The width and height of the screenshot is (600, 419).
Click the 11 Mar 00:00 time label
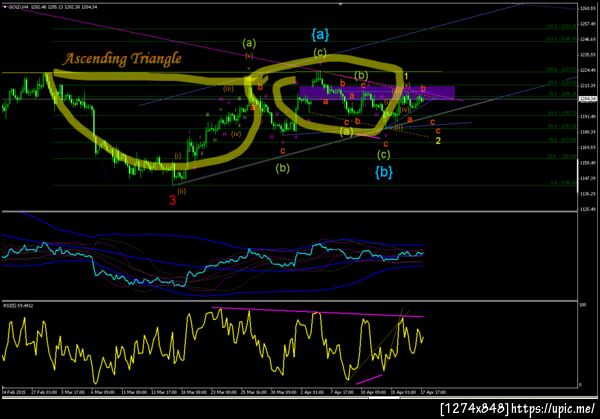tap(134, 392)
